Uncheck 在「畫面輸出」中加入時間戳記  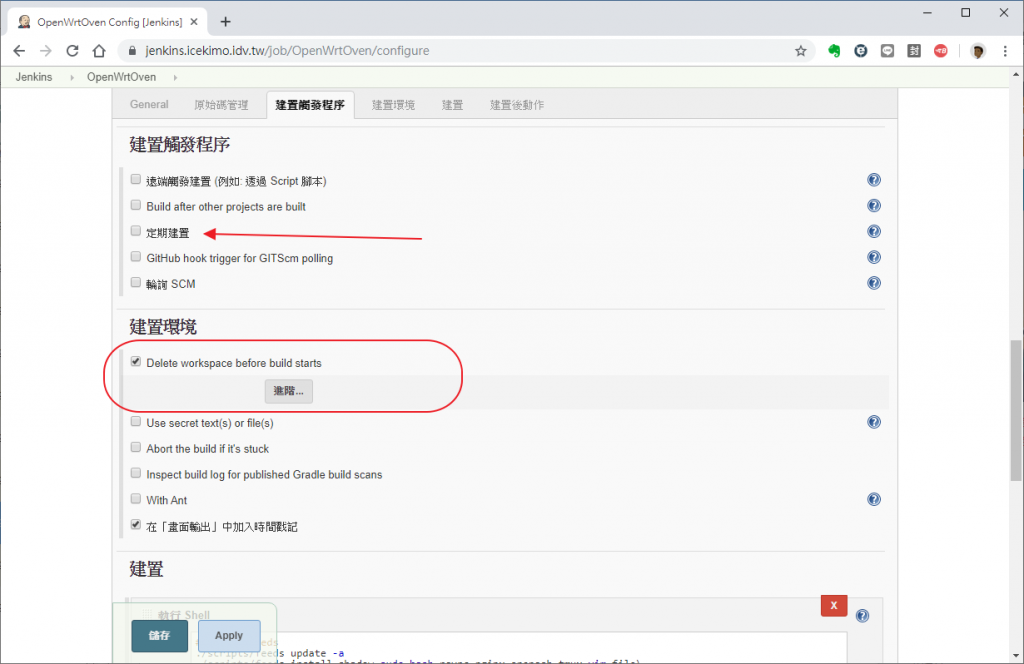136,524
